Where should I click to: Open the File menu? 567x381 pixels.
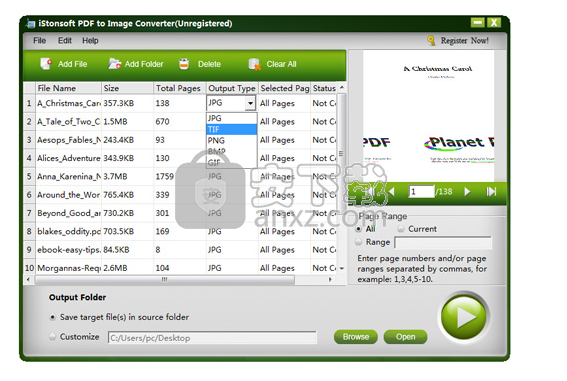39,40
